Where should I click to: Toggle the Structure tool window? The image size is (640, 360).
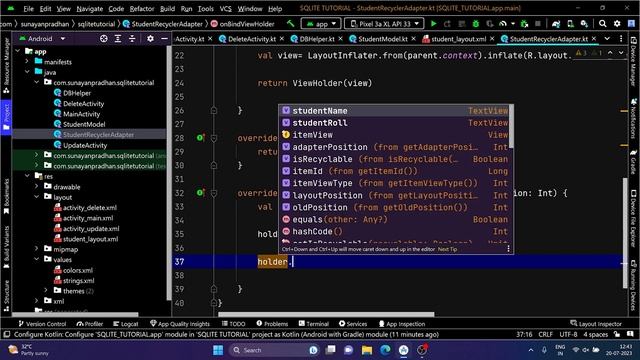pyautogui.click(x=6, y=296)
